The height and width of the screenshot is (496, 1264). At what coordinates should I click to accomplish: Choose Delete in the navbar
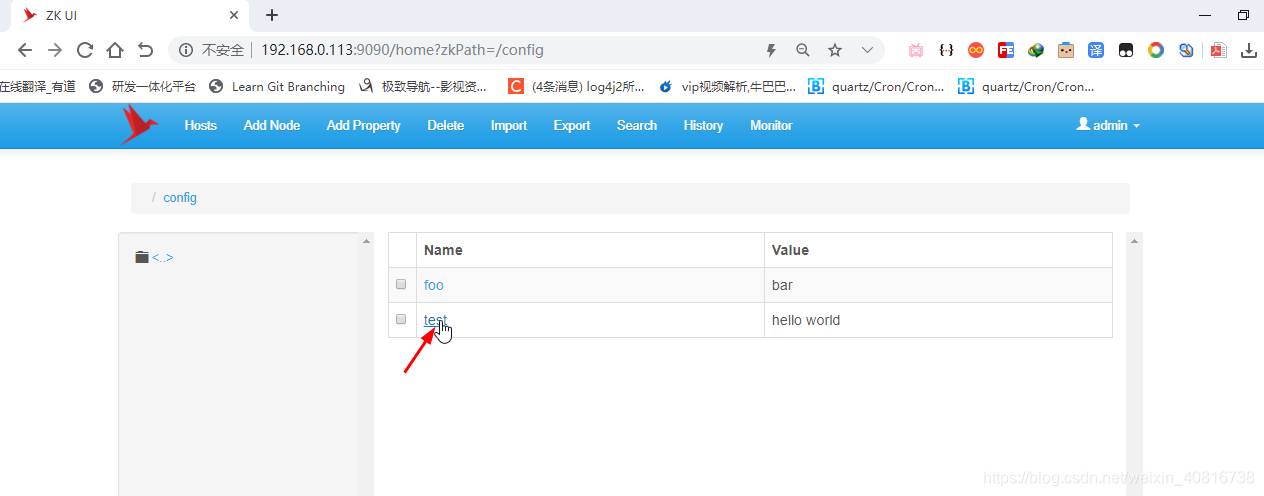pyautogui.click(x=446, y=125)
